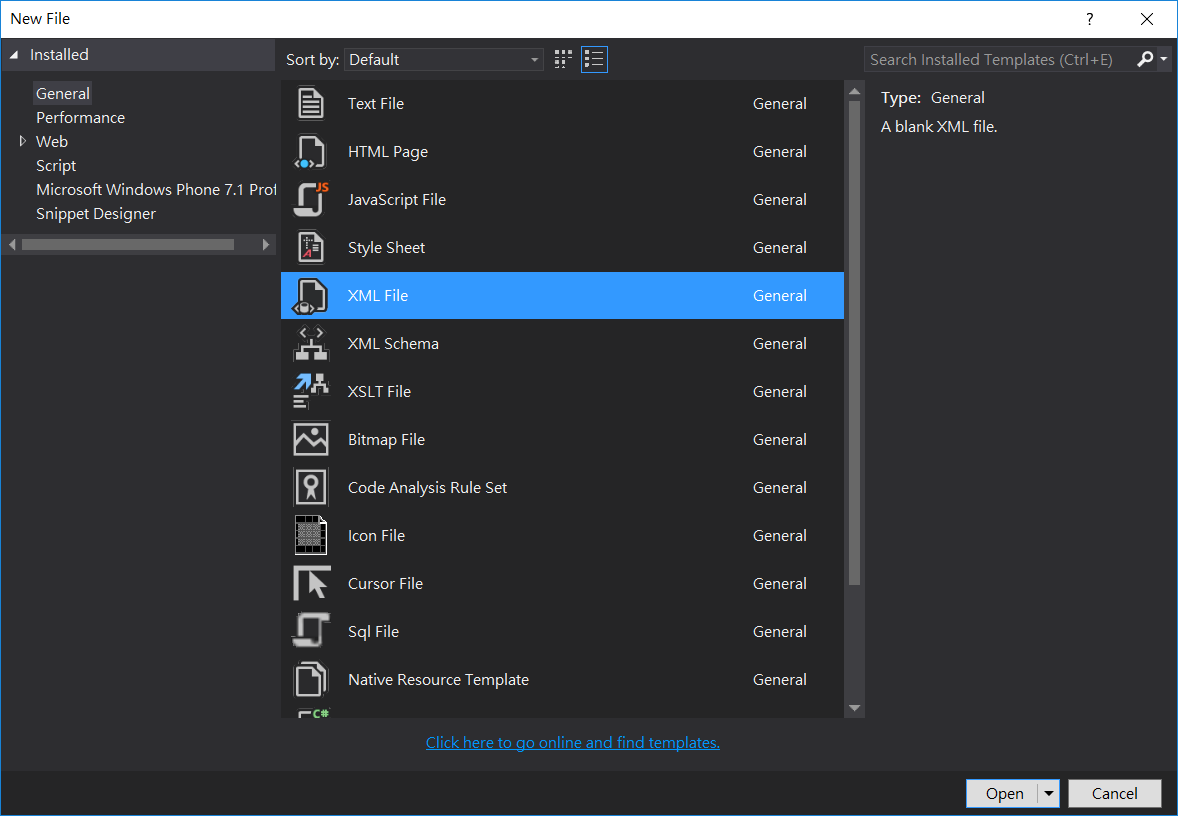Viewport: 1178px width, 816px height.
Task: Select the Sql File template icon
Action: point(310,631)
